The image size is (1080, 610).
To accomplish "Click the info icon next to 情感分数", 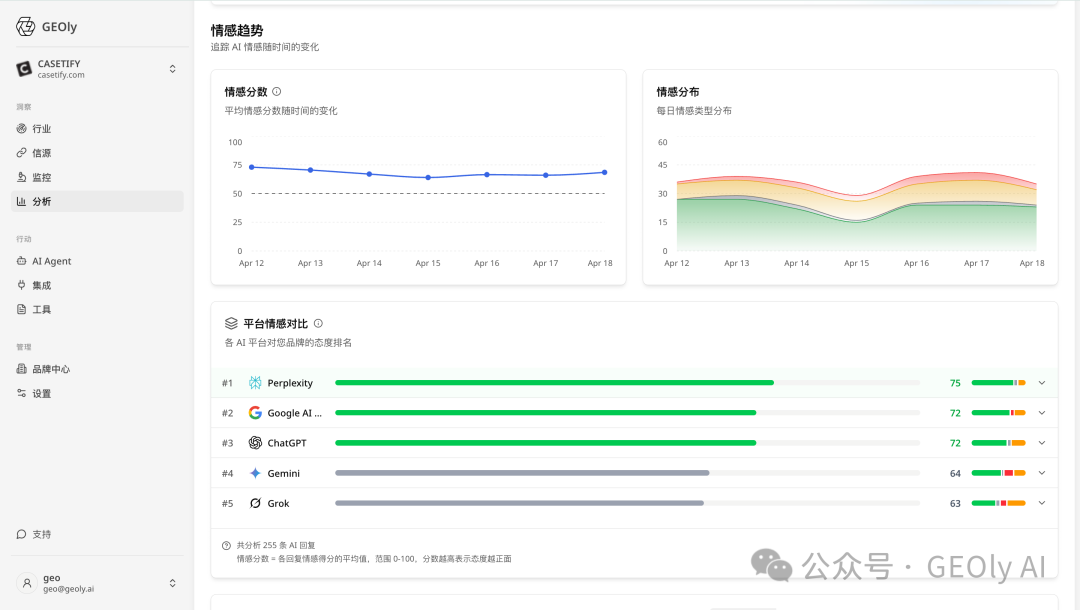I will [x=277, y=92].
